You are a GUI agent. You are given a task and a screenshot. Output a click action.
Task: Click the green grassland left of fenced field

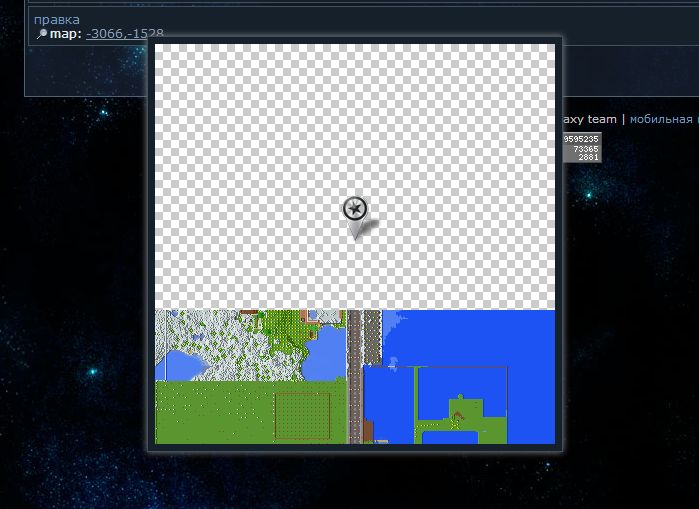[x=210, y=412]
